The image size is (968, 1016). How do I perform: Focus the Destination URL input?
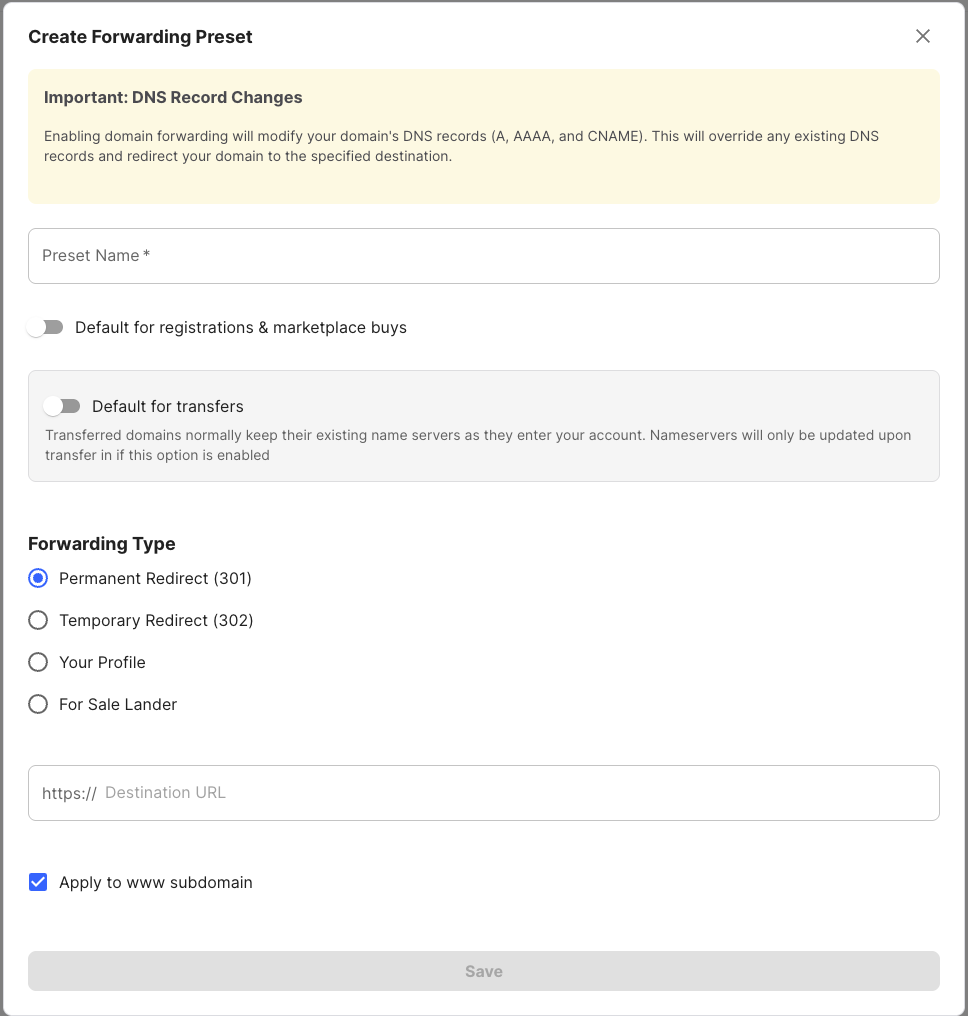pos(515,793)
